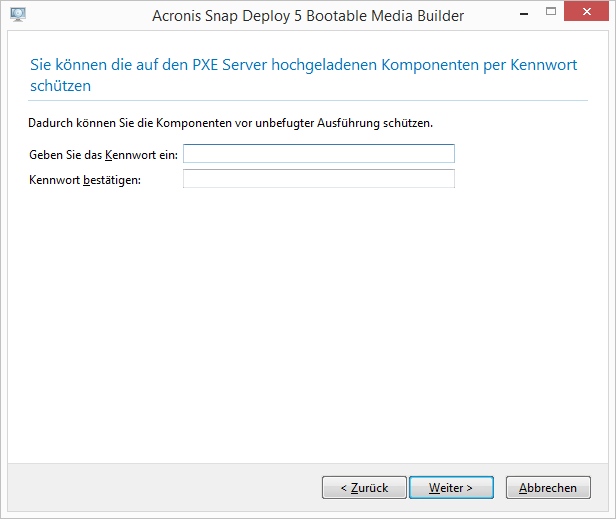Click the blue PXE Server heading text
The width and height of the screenshot is (616, 519).
[x=303, y=75]
